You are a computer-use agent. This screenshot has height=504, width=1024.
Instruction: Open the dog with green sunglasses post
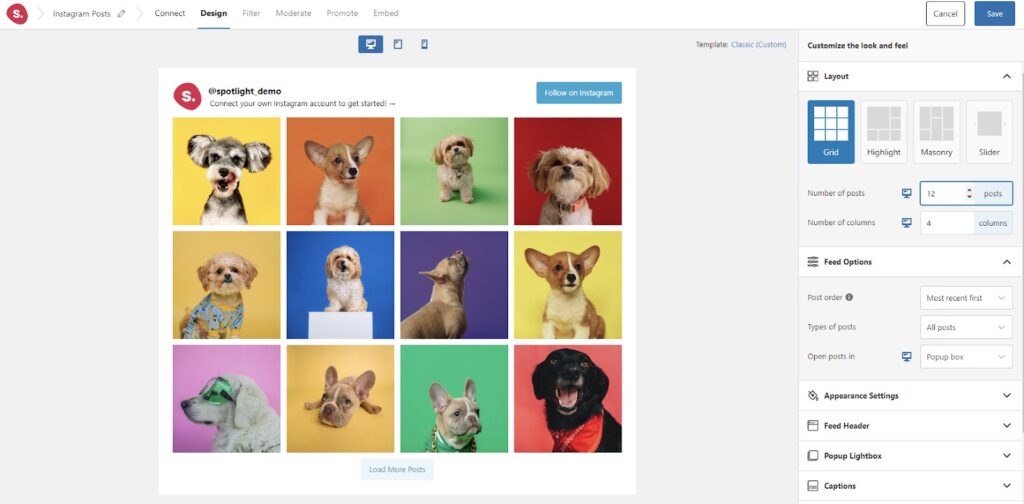(227, 399)
